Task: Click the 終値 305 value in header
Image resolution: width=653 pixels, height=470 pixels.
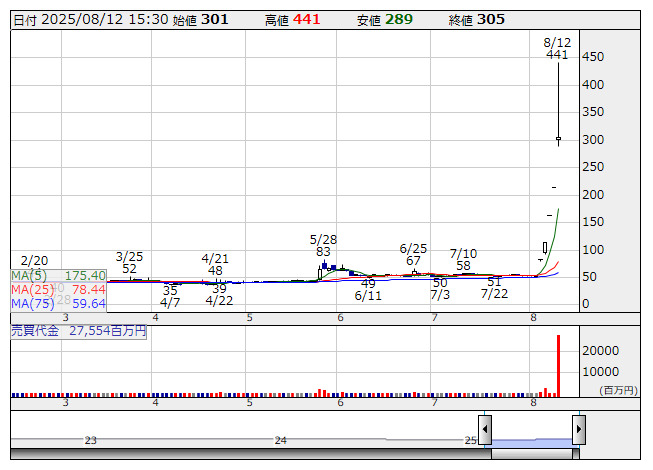Action: click(x=490, y=19)
